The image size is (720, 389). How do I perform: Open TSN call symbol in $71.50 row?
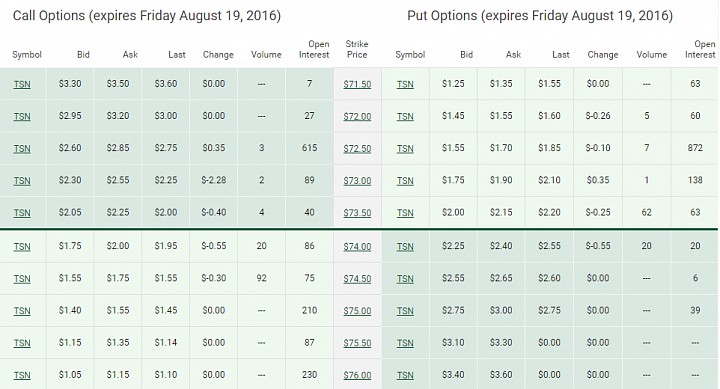pos(22,84)
